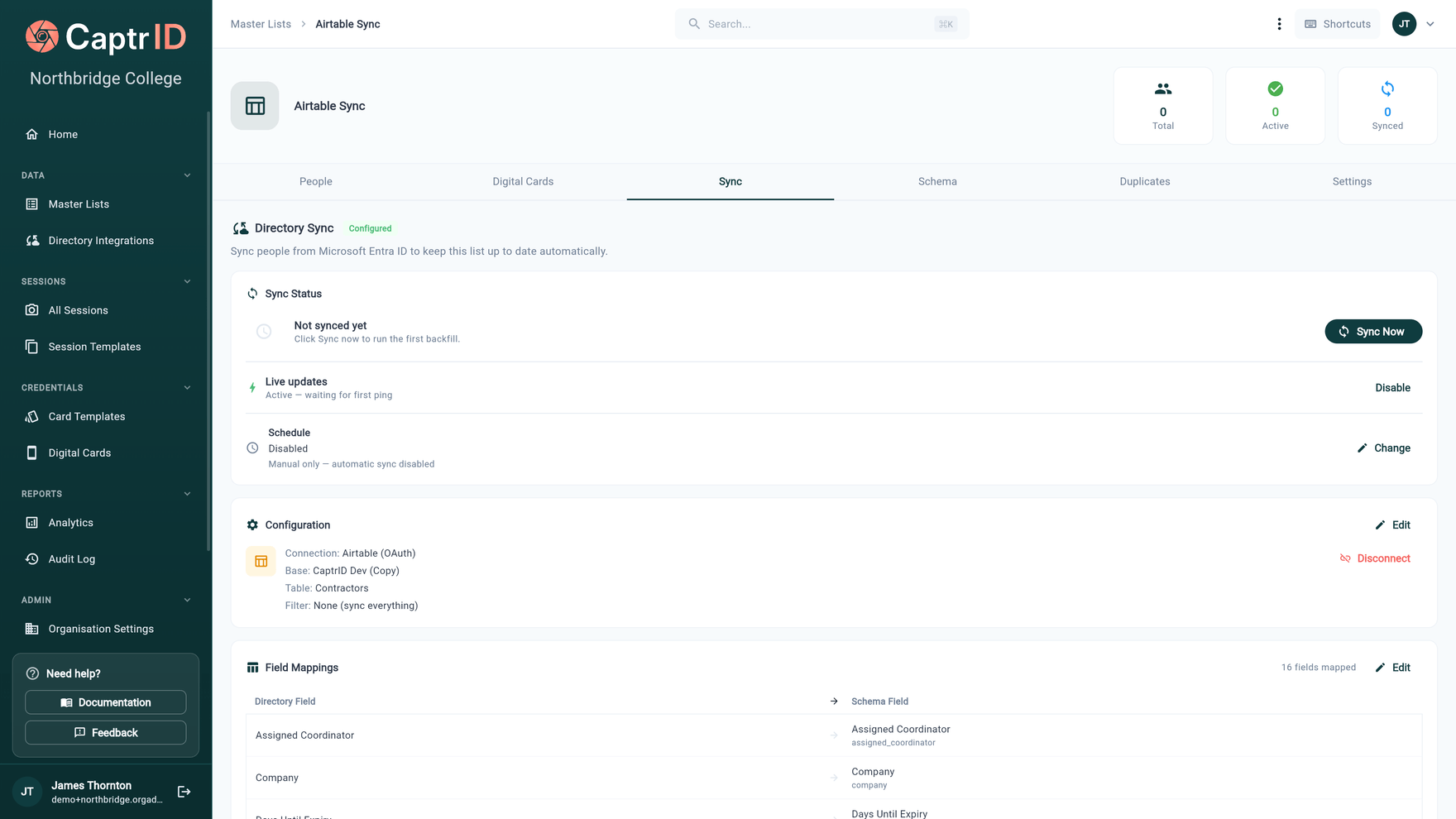
Task: Click the logout icon beside James Thornton
Action: tap(184, 792)
